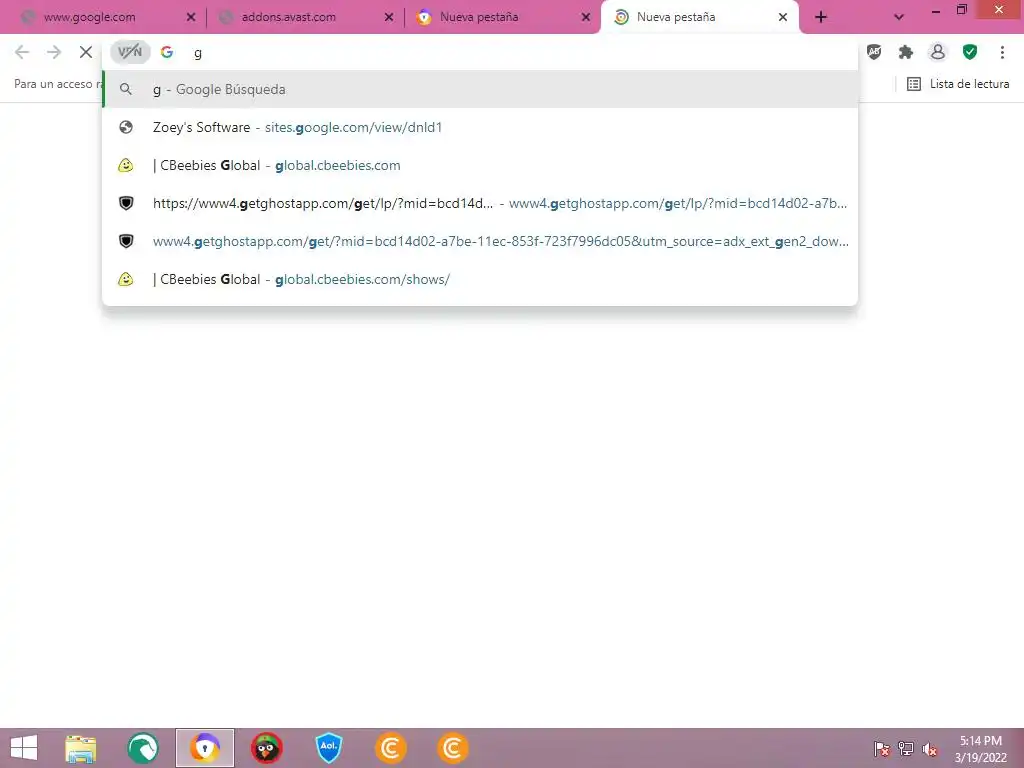This screenshot has height=768, width=1024.
Task: Click the VPN toggle in the address bar
Action: click(x=130, y=52)
